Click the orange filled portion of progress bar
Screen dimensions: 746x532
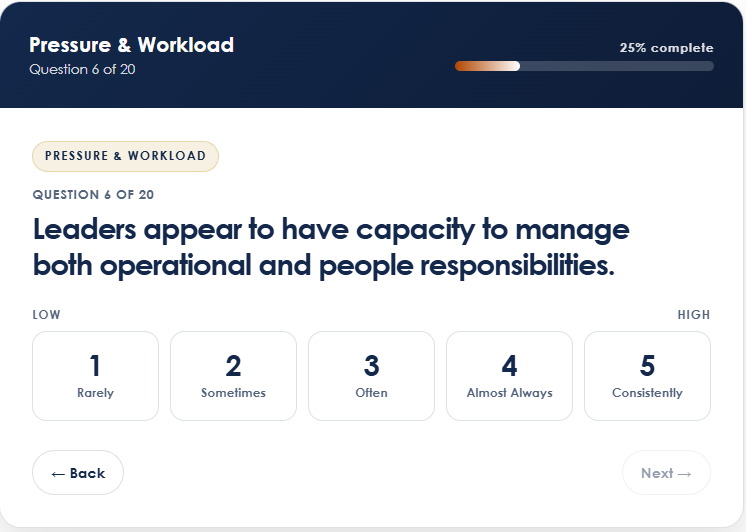(x=487, y=66)
